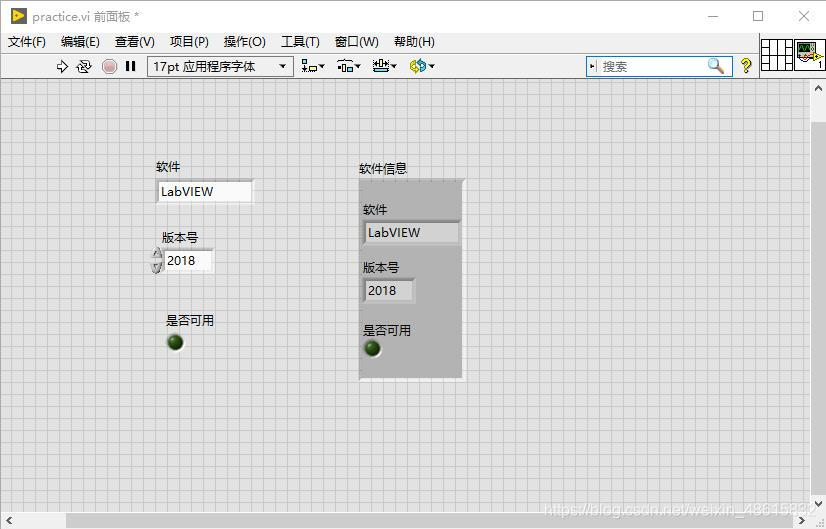
Task: Click the vertical scrollbar up arrow
Action: click(818, 88)
